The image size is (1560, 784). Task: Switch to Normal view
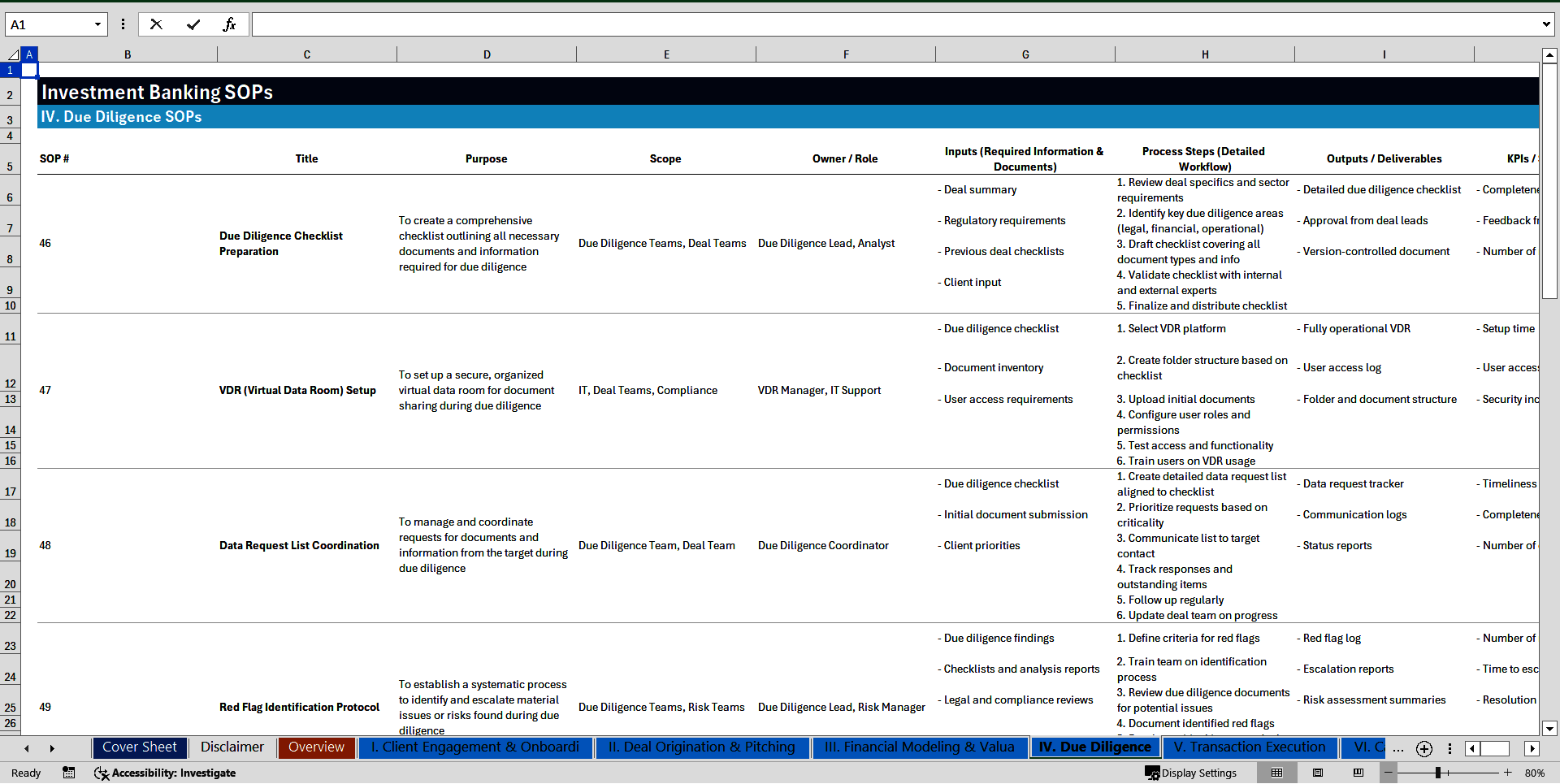1276,773
